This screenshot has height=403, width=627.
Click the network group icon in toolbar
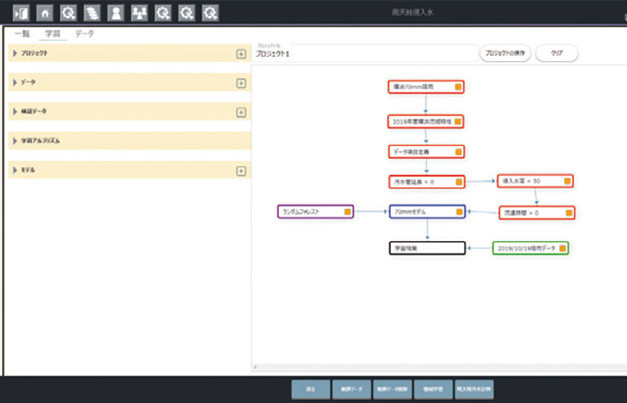click(139, 13)
